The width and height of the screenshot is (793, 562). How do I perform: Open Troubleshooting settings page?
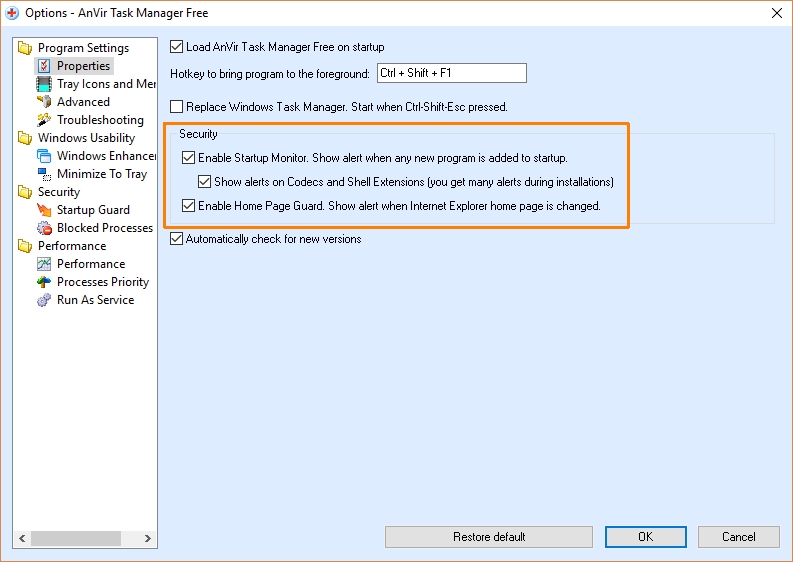tap(100, 120)
